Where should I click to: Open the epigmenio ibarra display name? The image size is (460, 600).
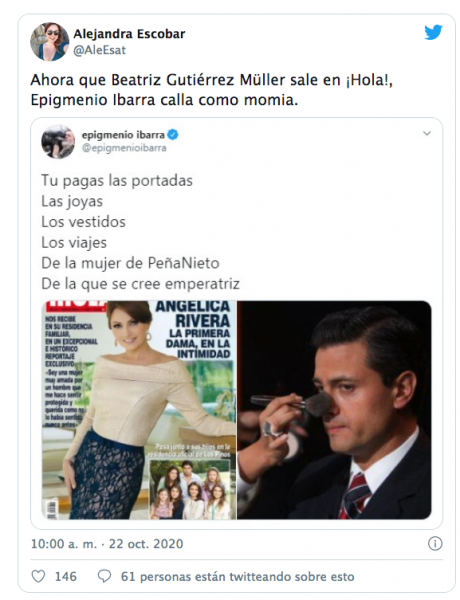[123, 135]
